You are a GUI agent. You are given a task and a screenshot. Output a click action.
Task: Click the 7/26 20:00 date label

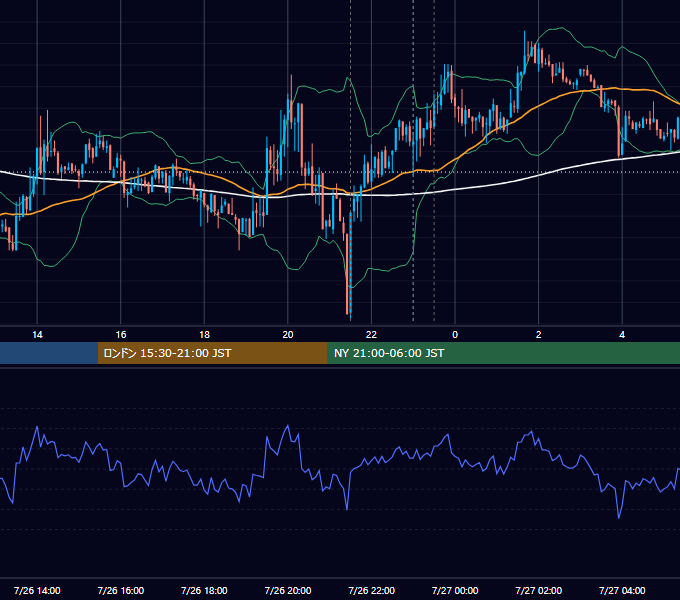288,590
